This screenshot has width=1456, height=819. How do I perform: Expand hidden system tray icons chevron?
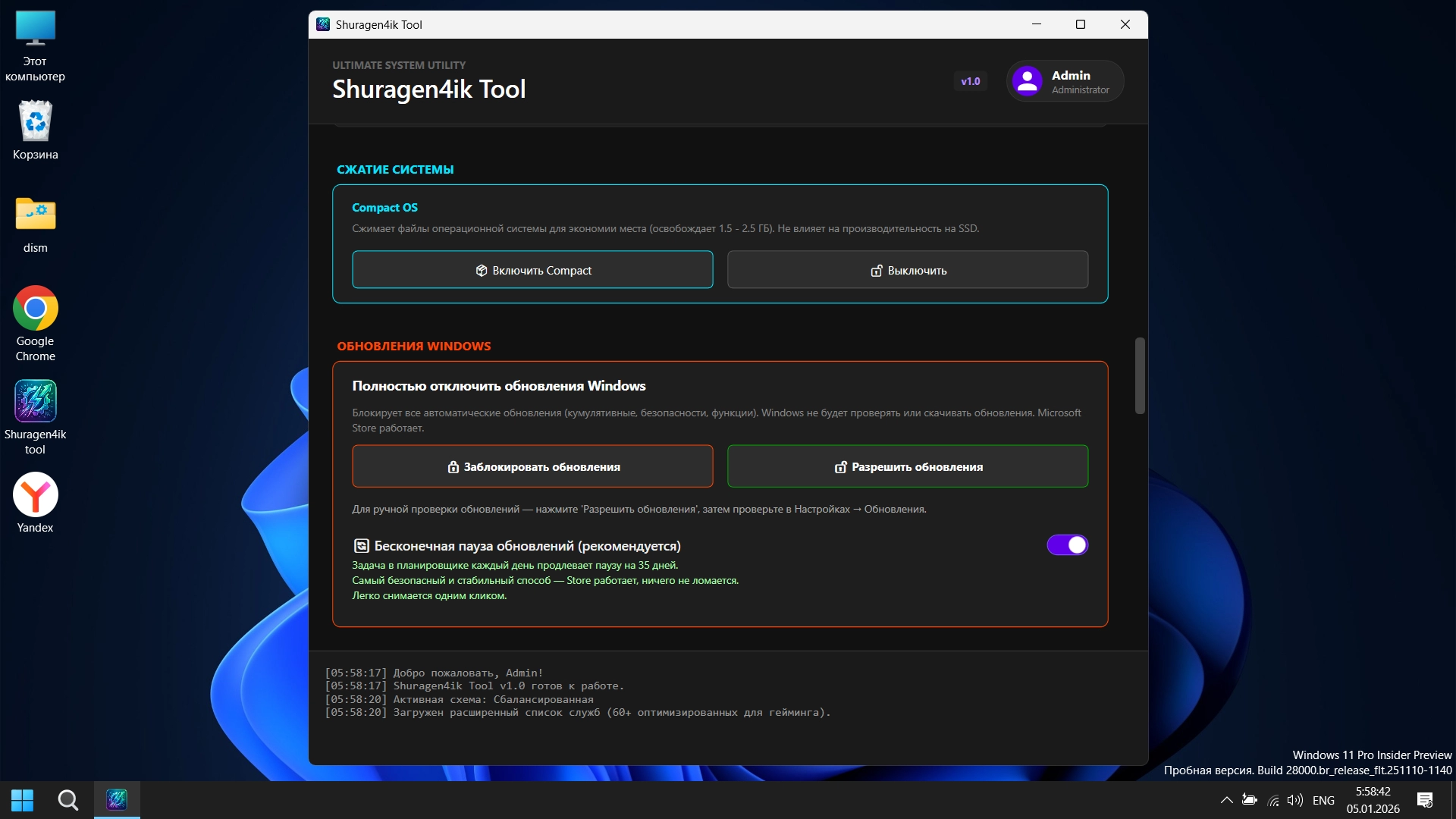tap(1226, 800)
